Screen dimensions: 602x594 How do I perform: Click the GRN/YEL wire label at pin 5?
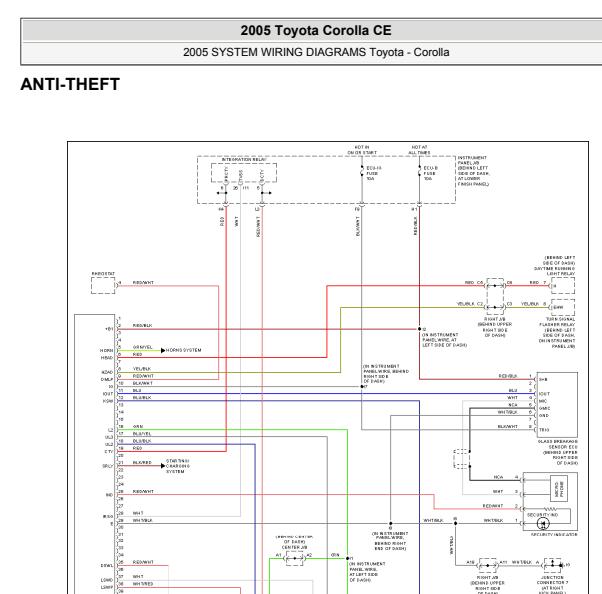point(142,347)
